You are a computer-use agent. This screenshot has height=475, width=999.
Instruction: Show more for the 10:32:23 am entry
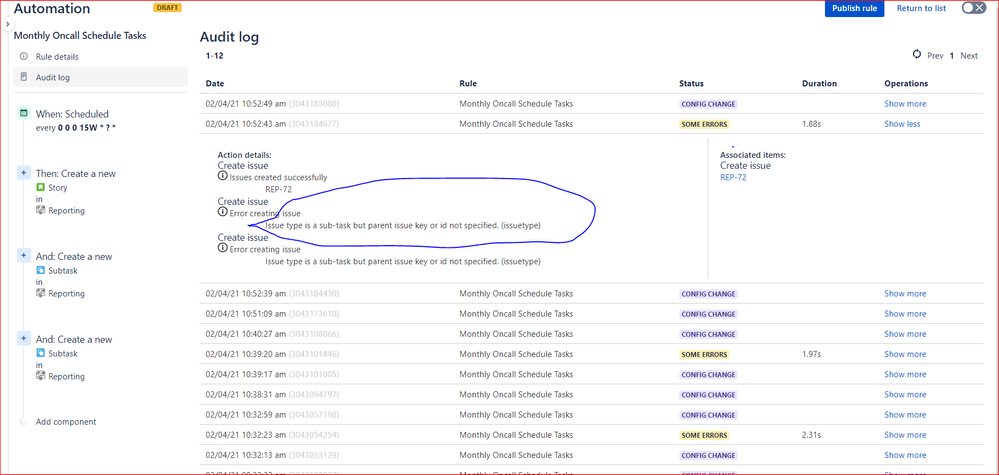pos(905,435)
